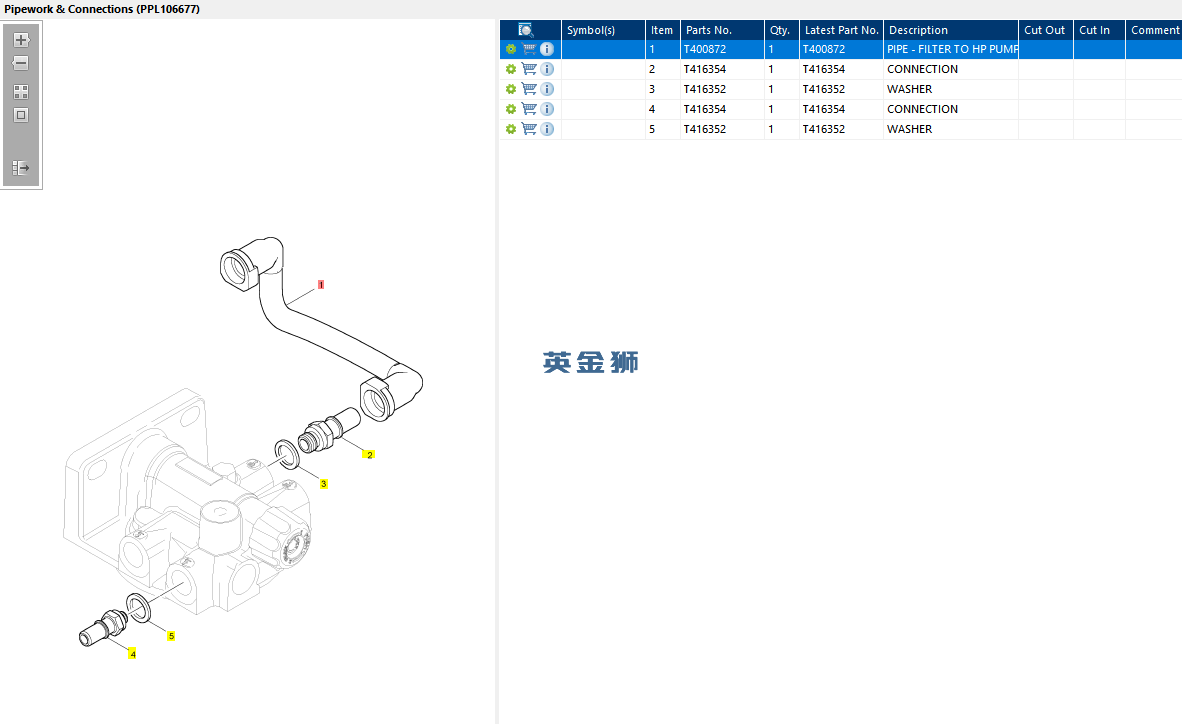Screen dimensions: 1182x724
Task: Add item 3 WASHER to cart
Action: [529, 89]
